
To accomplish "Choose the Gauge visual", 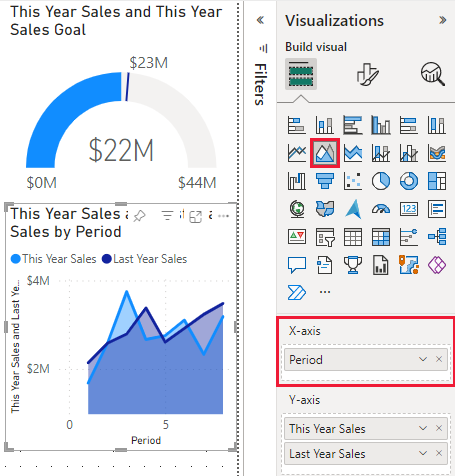I will tap(381, 209).
